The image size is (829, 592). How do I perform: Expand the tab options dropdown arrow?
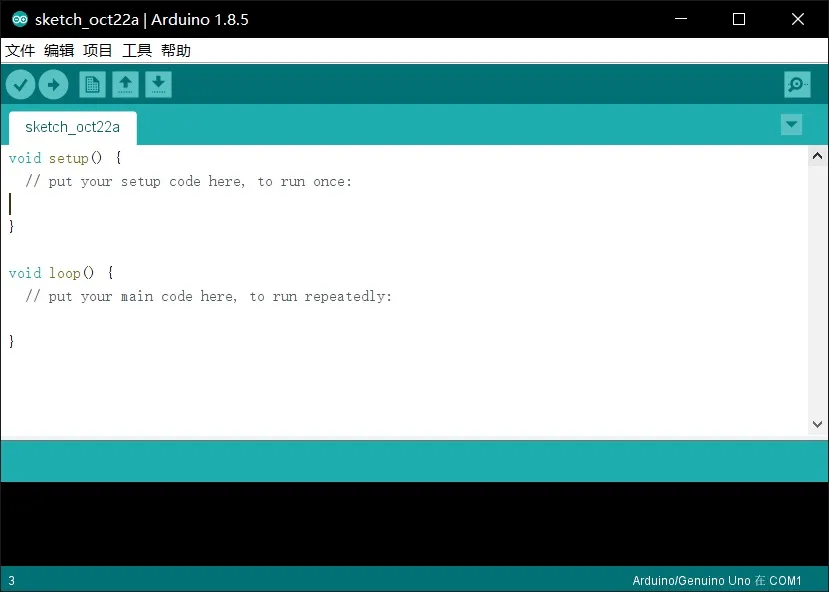(791, 125)
